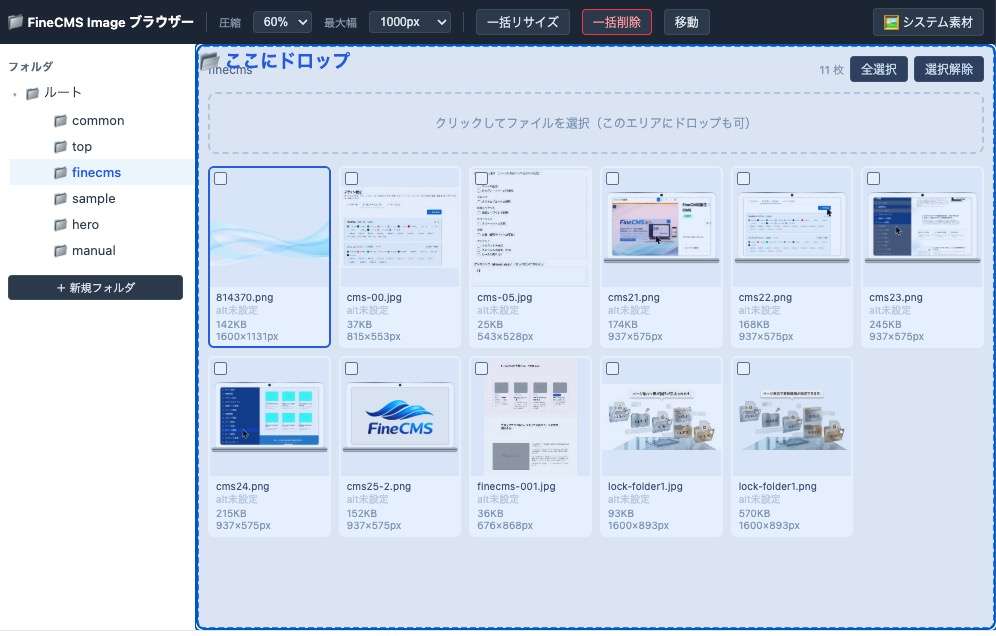The image size is (996, 636).
Task: Click alt未設定 text under cms-00.jpg
Action: pos(368,311)
